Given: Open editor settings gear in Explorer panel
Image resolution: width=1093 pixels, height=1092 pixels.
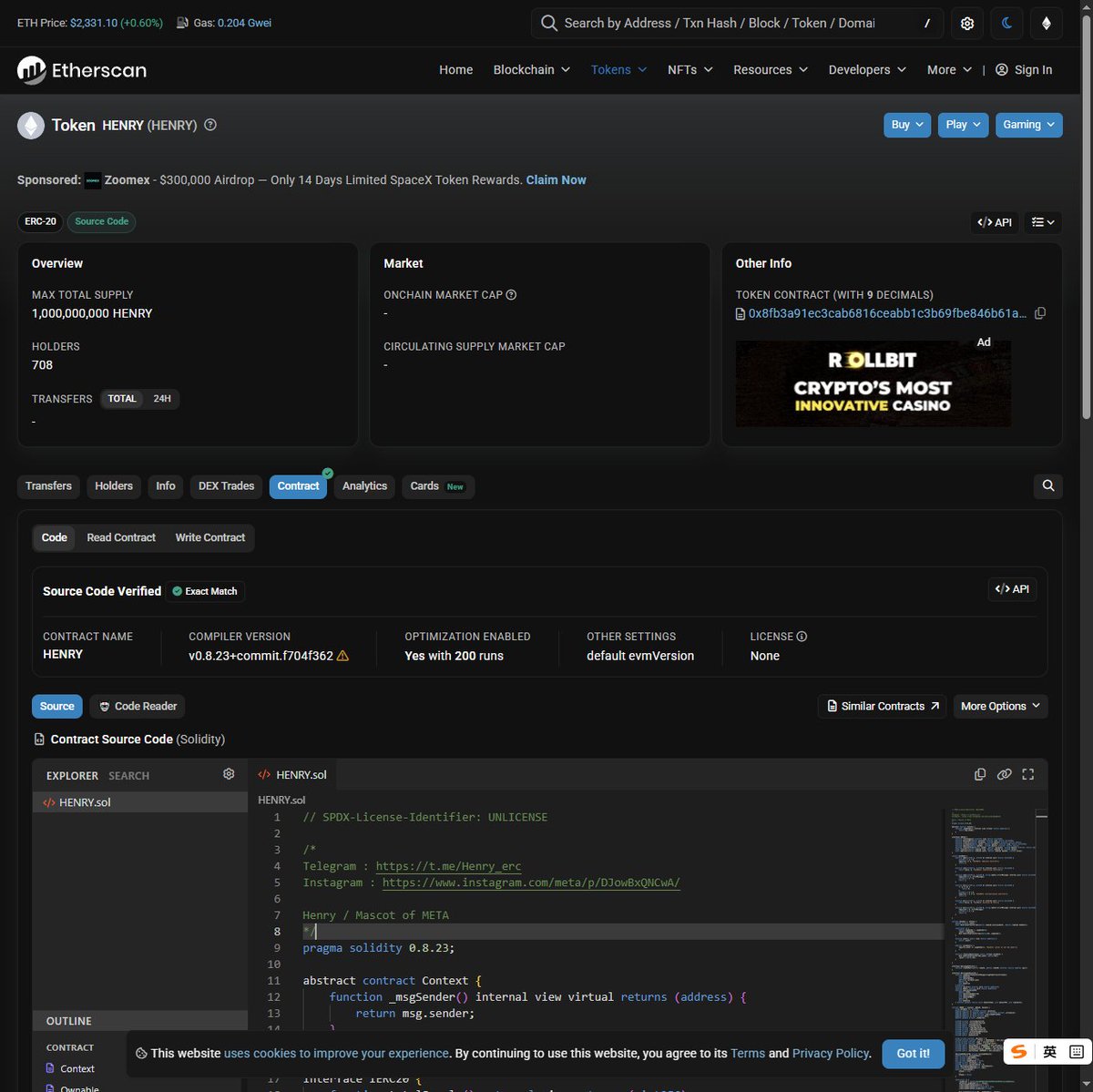Looking at the screenshot, I should pyautogui.click(x=229, y=774).
